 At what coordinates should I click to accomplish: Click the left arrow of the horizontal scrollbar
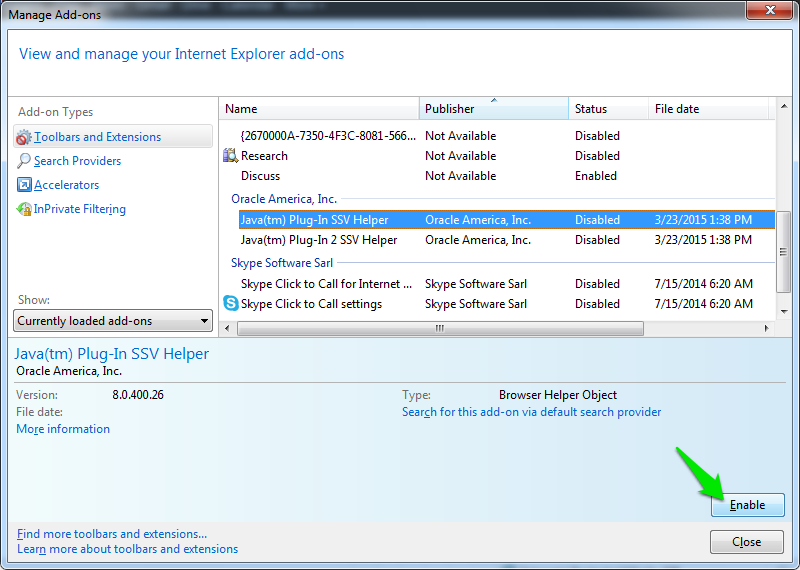coord(228,328)
